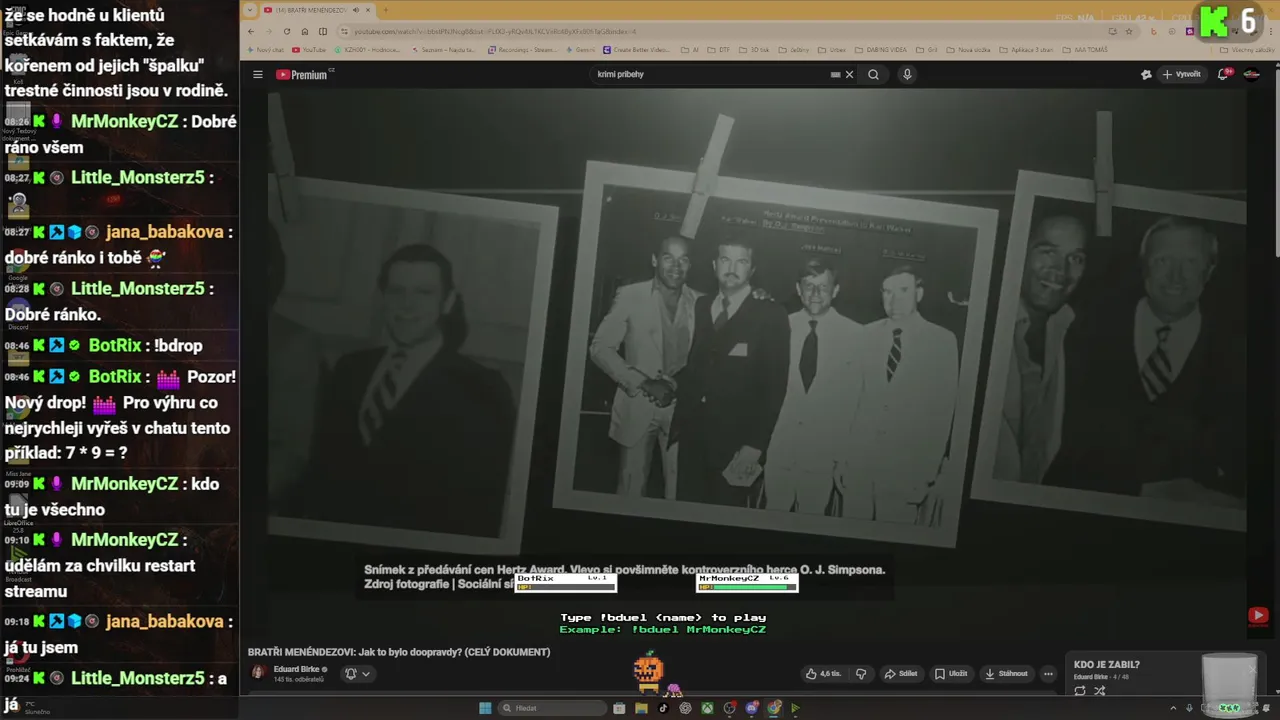Open the Create Better Video bookmark
The image size is (1280, 720).
638,49
